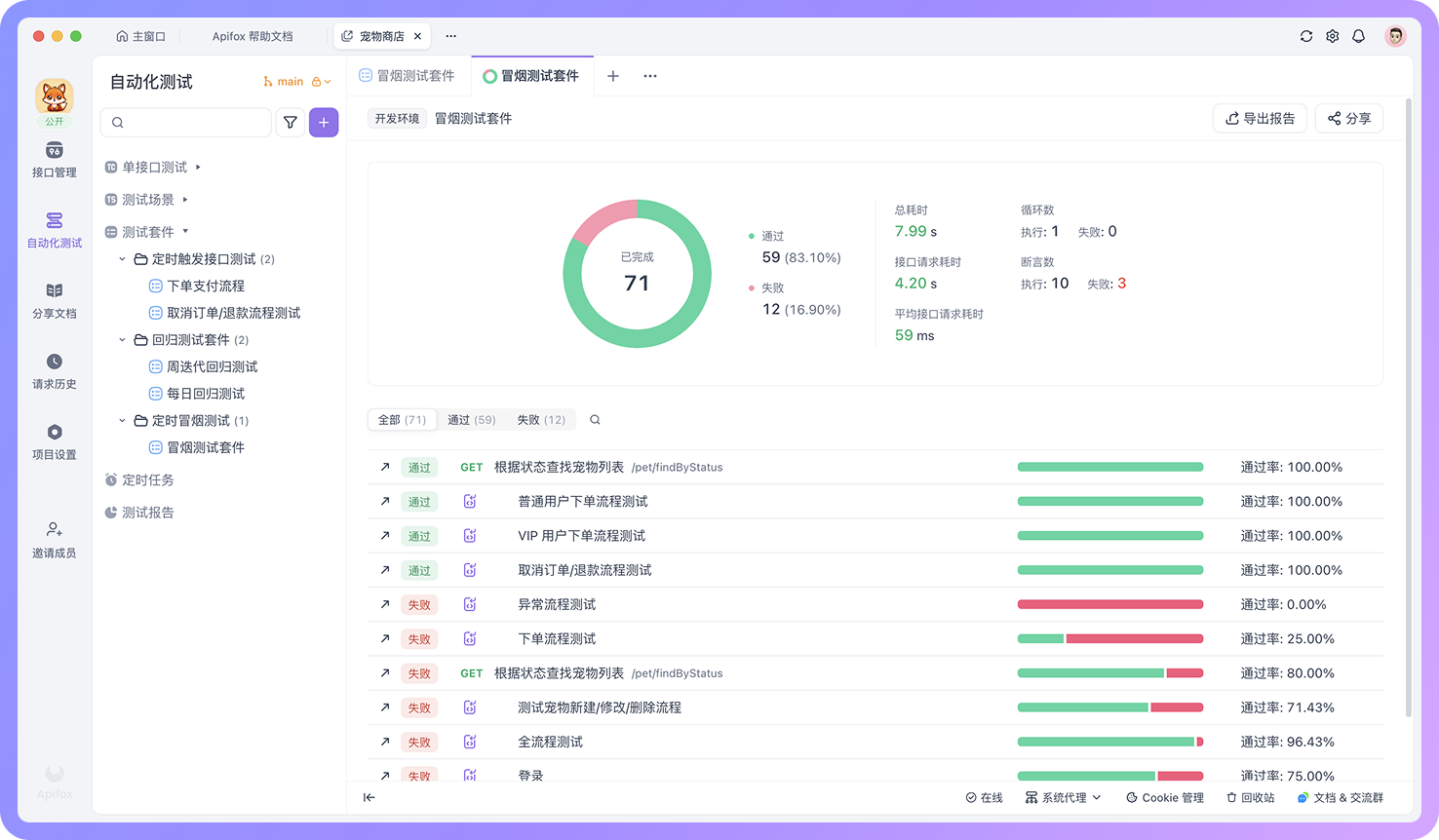Screen dimensions: 1439x840
Task: Select the first 冒烟测试套件 tab
Action: click(409, 75)
